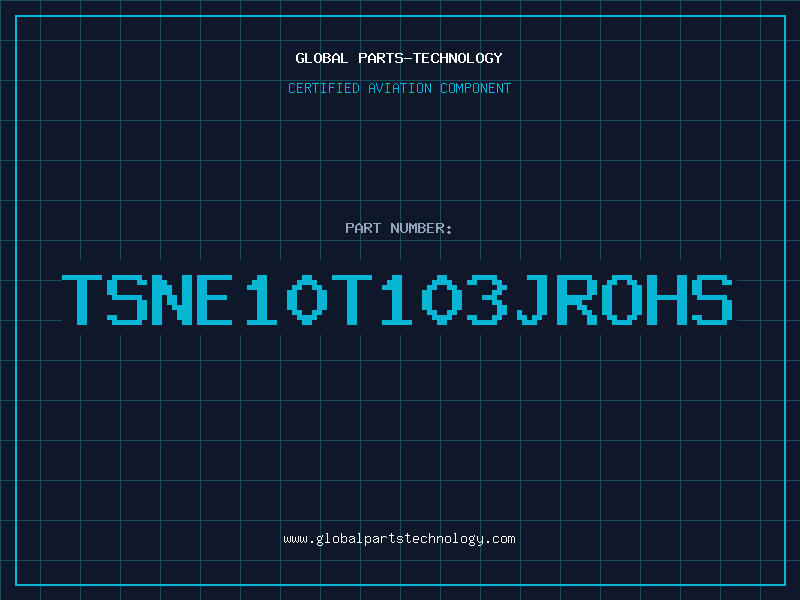Click the CERTIFIED AVIATION COMPONENT subtitle
Screen dimensions: 800x600
pyautogui.click(x=399, y=88)
